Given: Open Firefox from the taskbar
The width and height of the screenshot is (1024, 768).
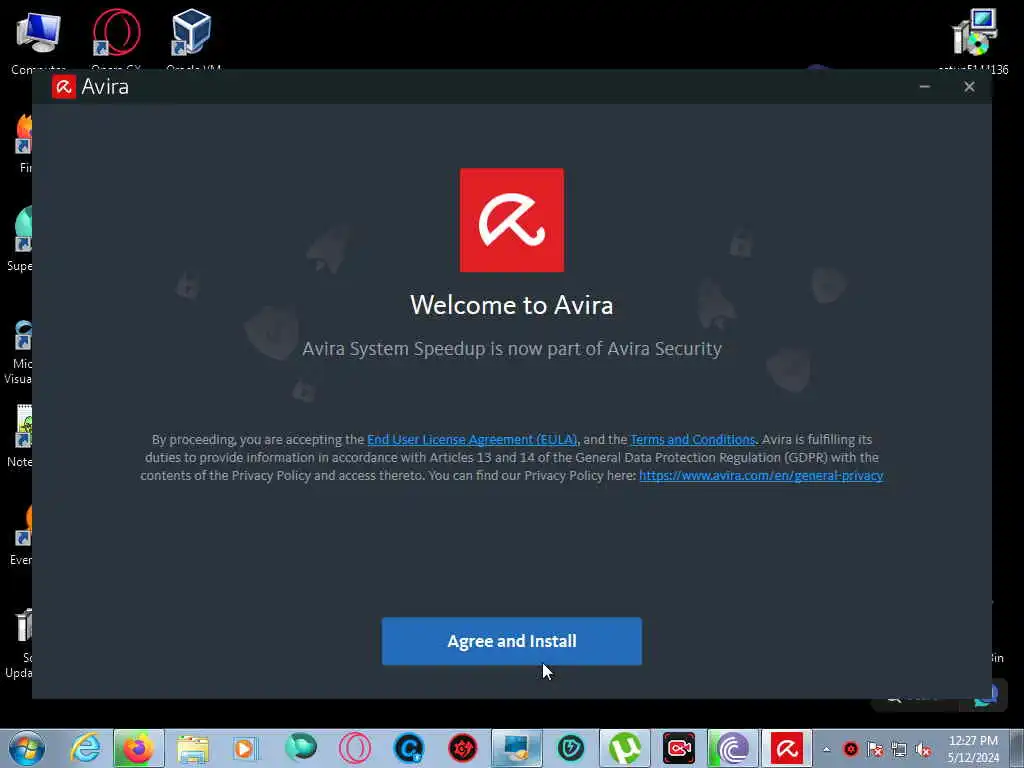Looking at the screenshot, I should pyautogui.click(x=138, y=748).
